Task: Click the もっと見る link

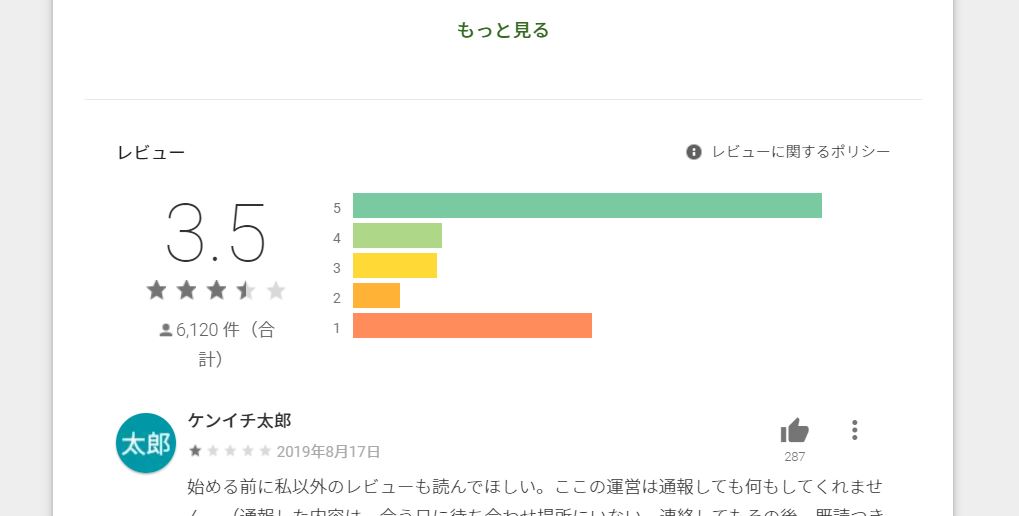Action: tap(502, 31)
